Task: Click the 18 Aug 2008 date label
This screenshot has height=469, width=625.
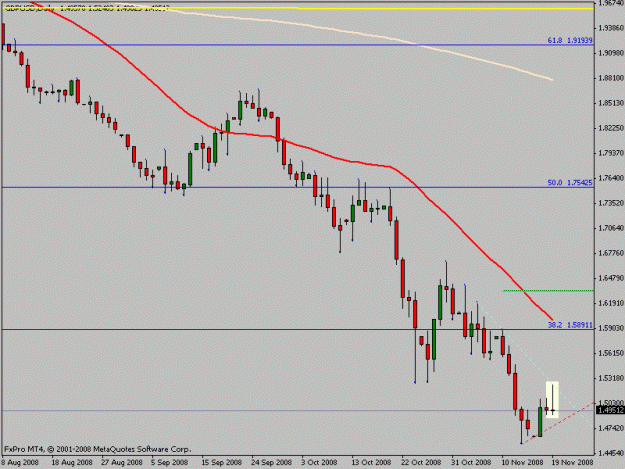Action: coord(72,463)
